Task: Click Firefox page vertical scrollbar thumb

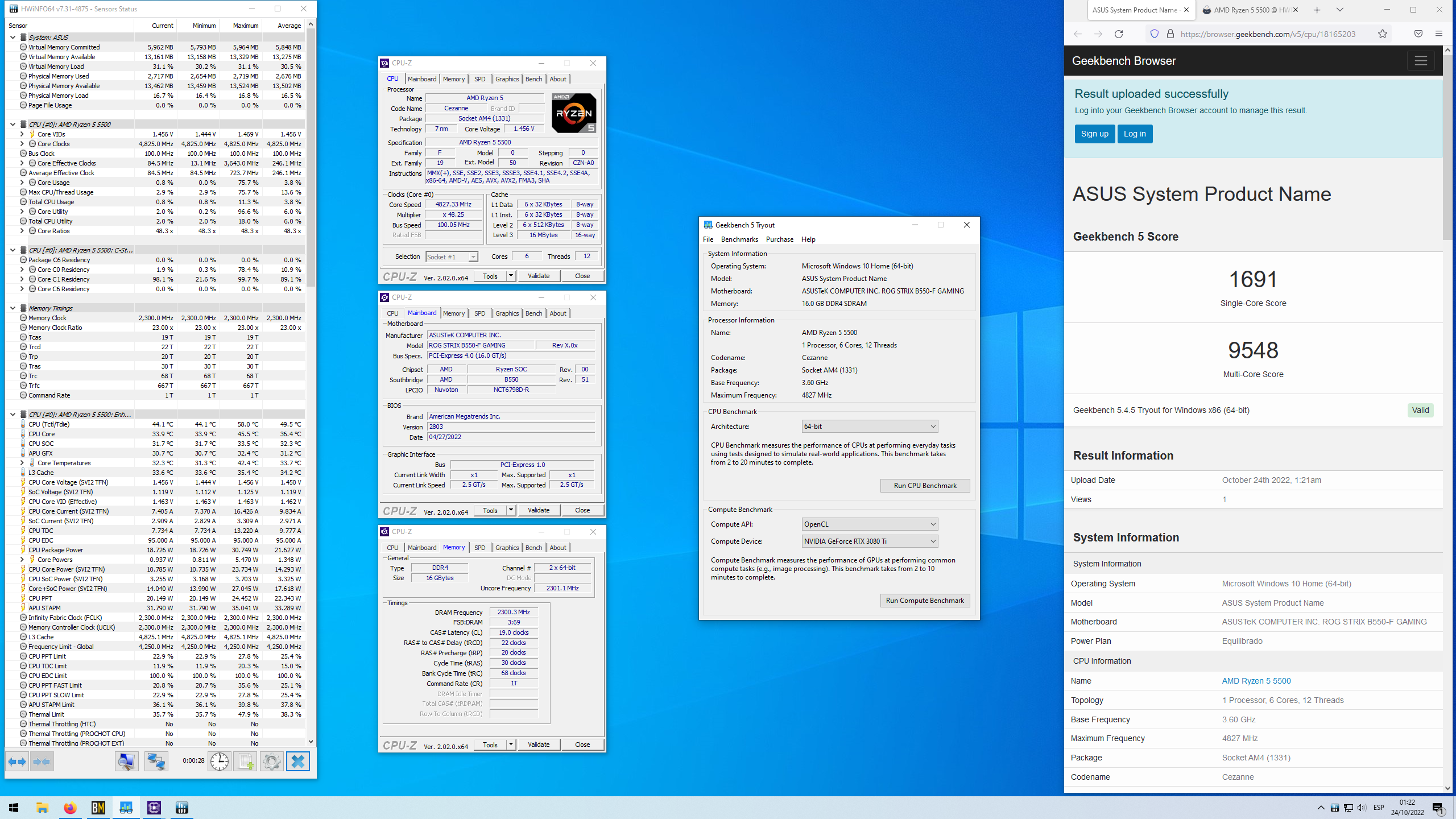Action: pos(1448,148)
